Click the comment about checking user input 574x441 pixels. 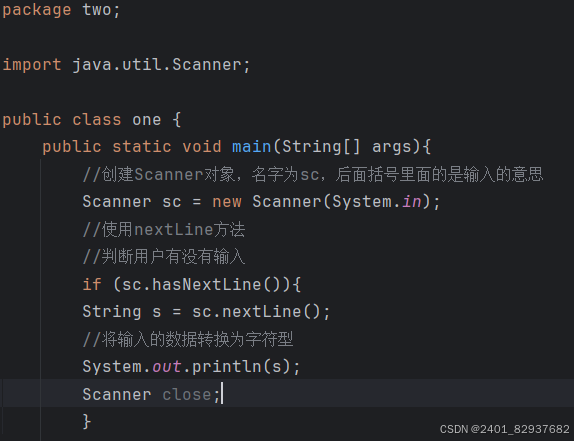(x=164, y=257)
